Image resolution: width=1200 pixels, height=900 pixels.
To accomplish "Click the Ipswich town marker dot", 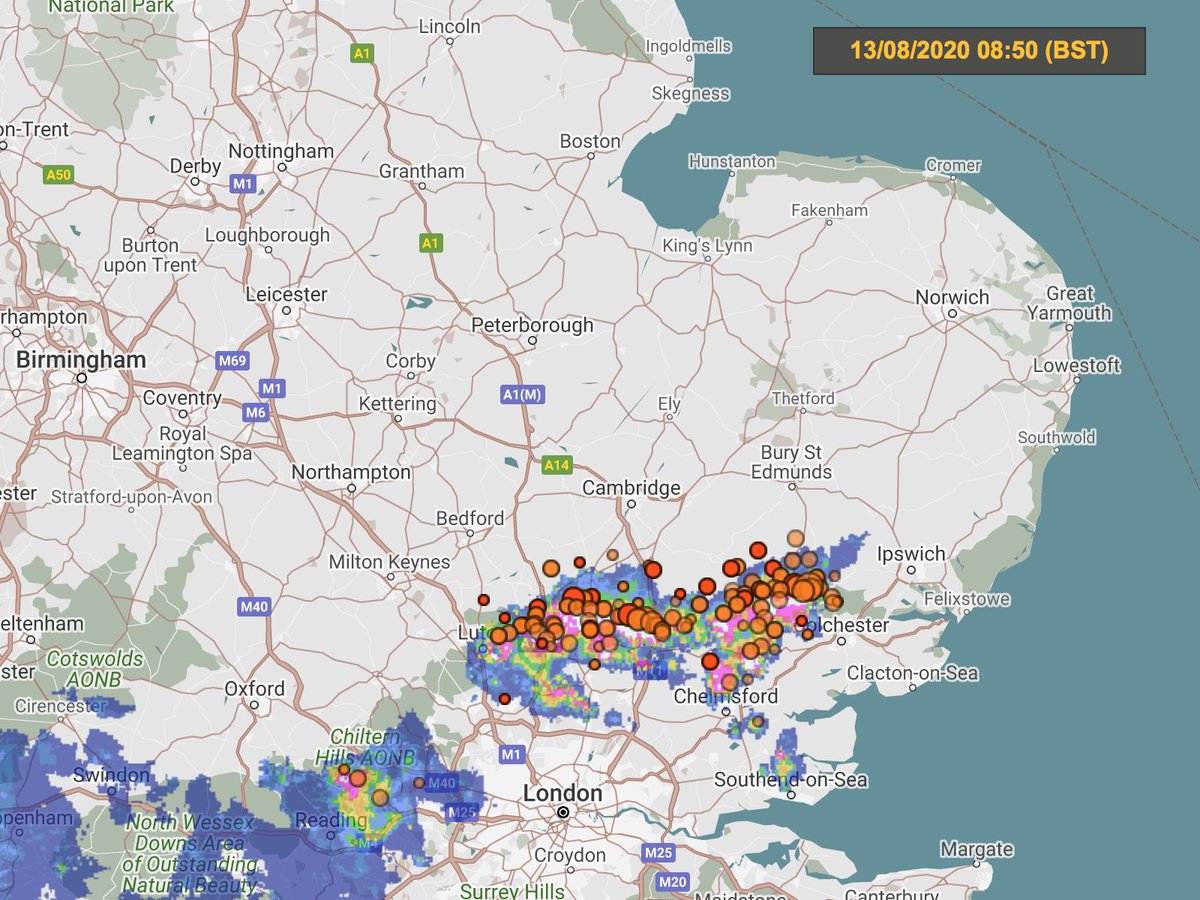I will (911, 571).
